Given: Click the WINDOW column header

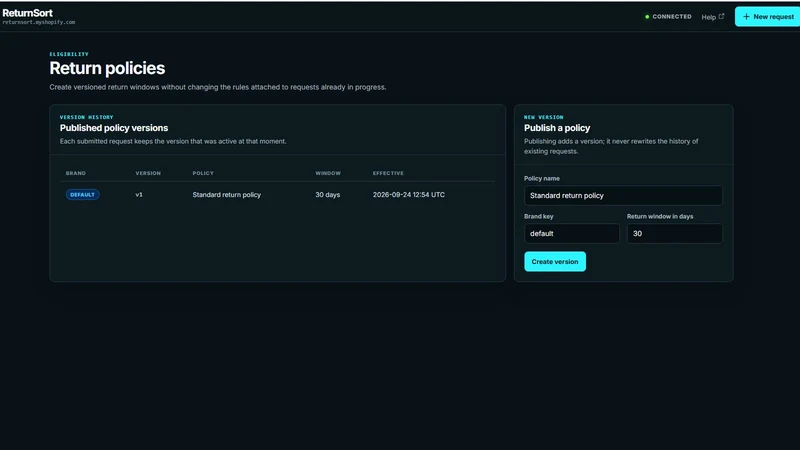Looking at the screenshot, I should (328, 173).
